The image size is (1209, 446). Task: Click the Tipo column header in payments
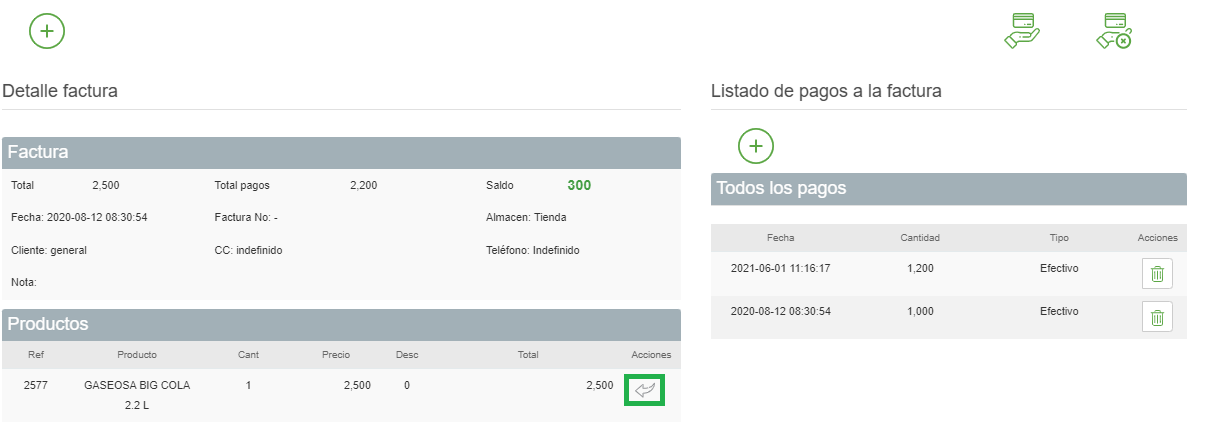pos(1059,238)
